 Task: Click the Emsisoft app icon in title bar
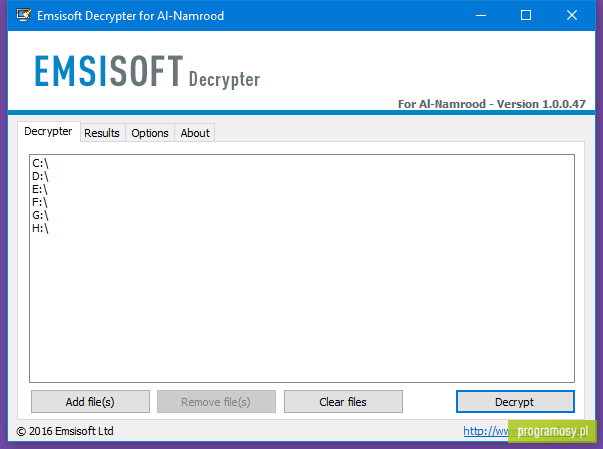pyautogui.click(x=23, y=15)
